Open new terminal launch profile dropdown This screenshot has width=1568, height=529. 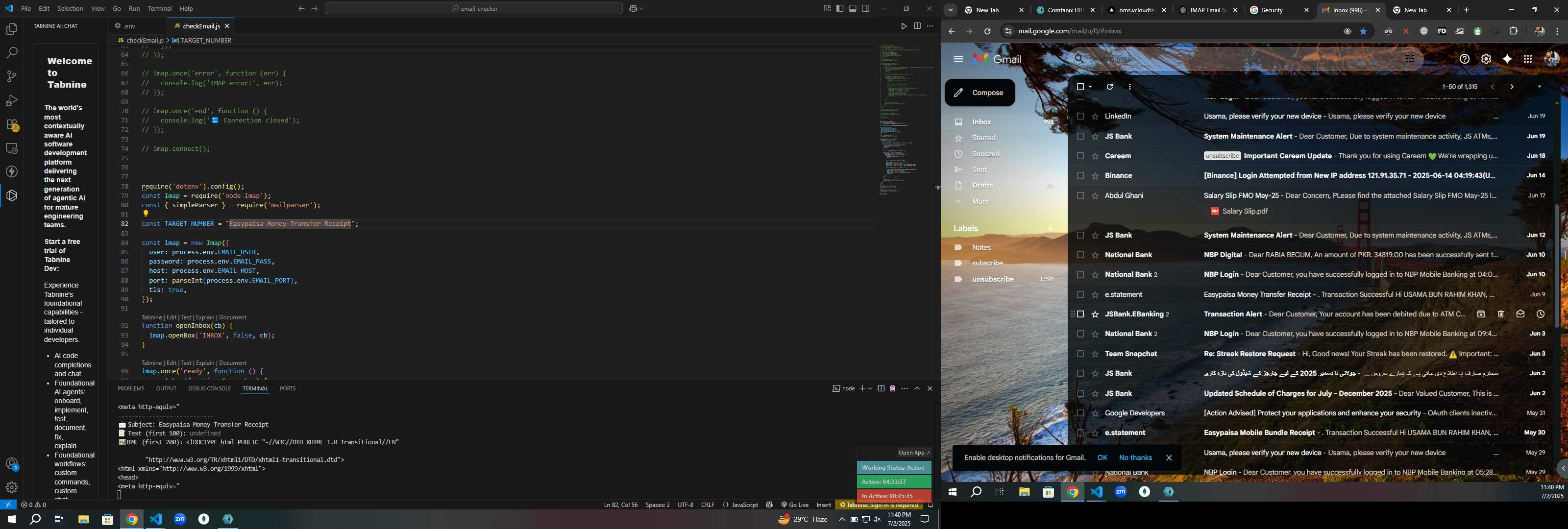[870, 388]
